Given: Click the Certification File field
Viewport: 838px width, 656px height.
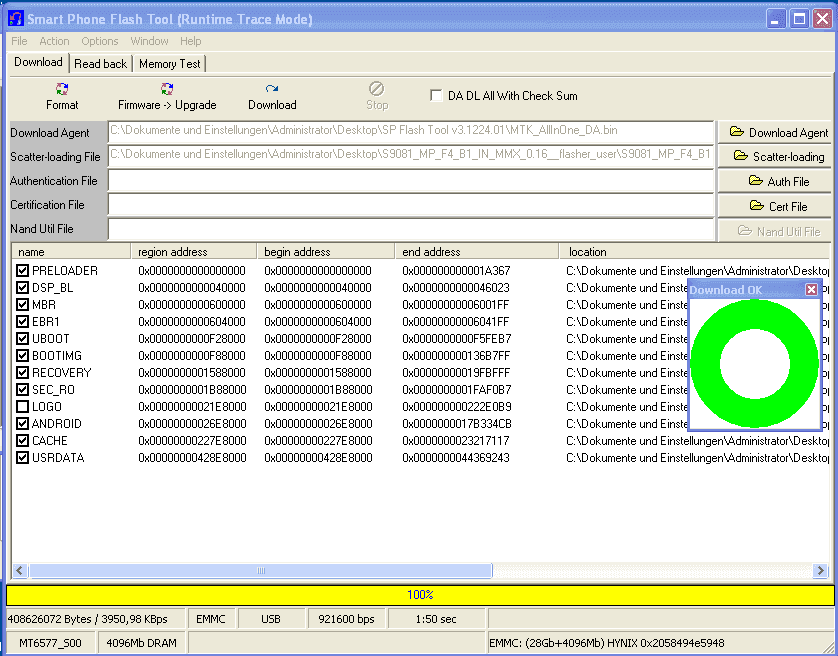Looking at the screenshot, I should [x=410, y=205].
